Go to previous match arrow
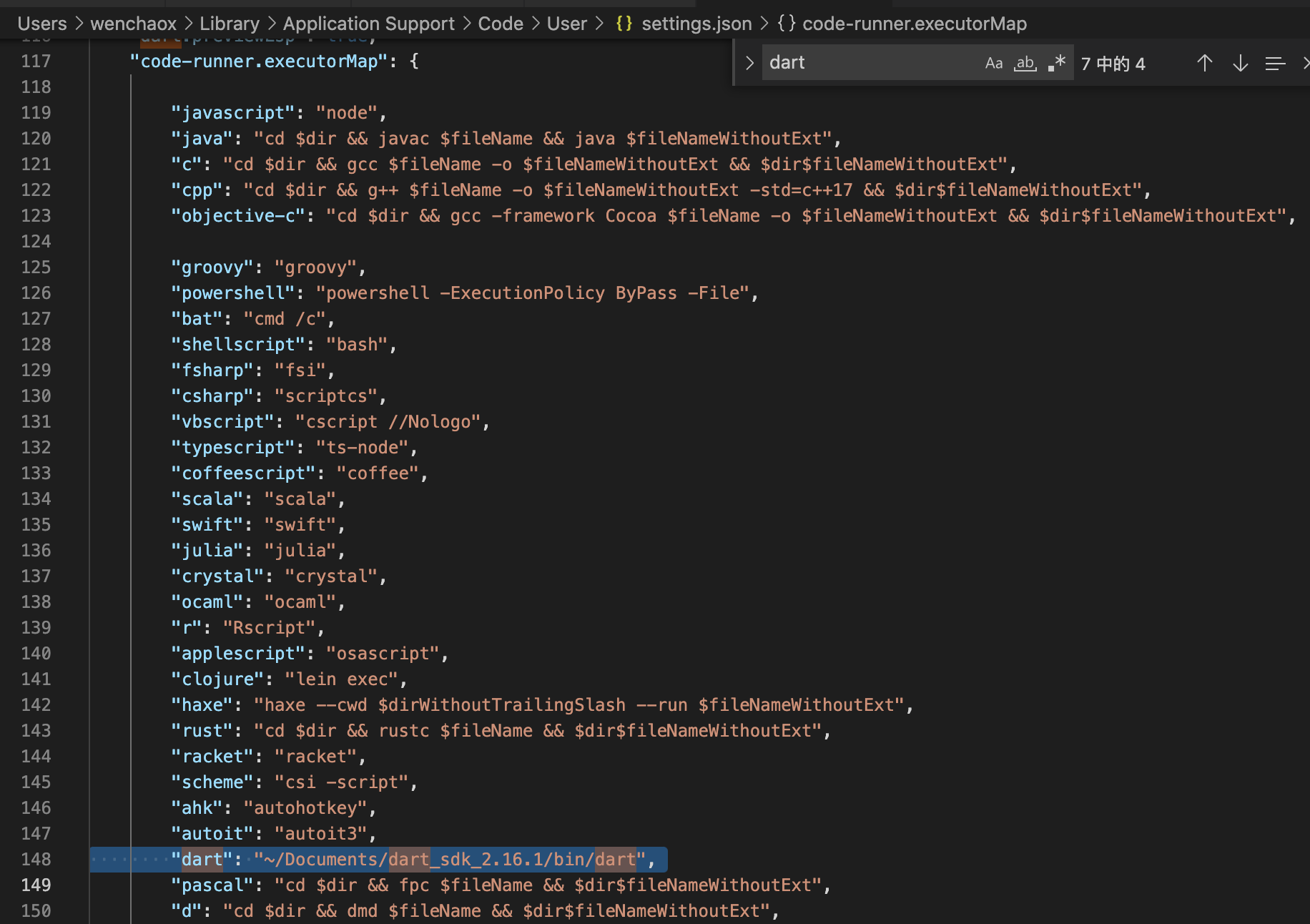 click(x=1205, y=63)
